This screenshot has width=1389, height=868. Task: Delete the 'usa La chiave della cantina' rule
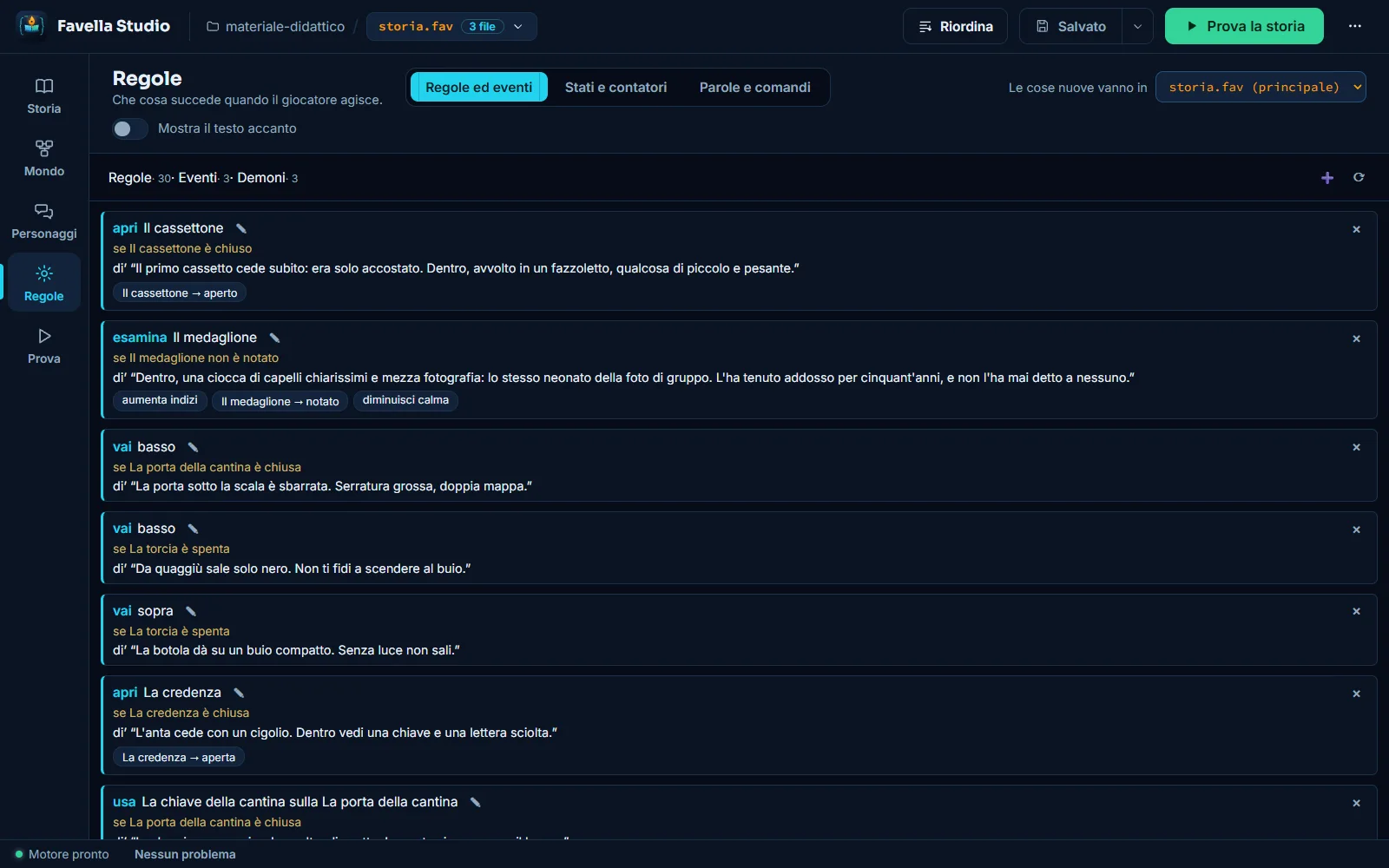1356,803
